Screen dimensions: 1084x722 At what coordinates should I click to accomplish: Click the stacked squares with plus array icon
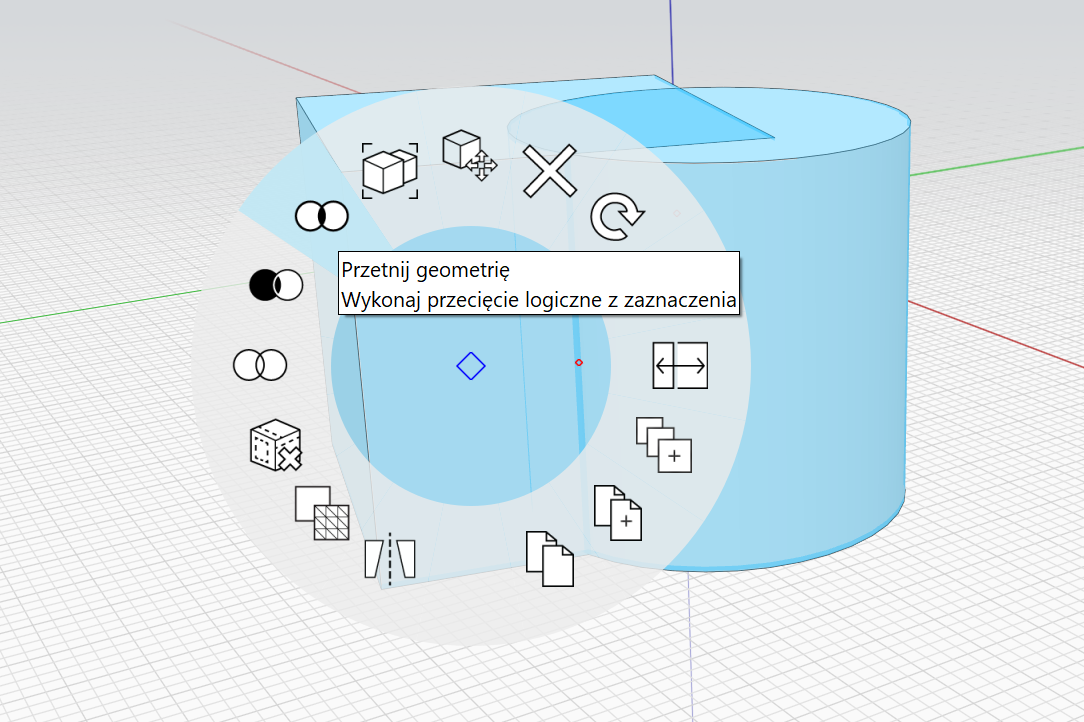click(x=664, y=445)
